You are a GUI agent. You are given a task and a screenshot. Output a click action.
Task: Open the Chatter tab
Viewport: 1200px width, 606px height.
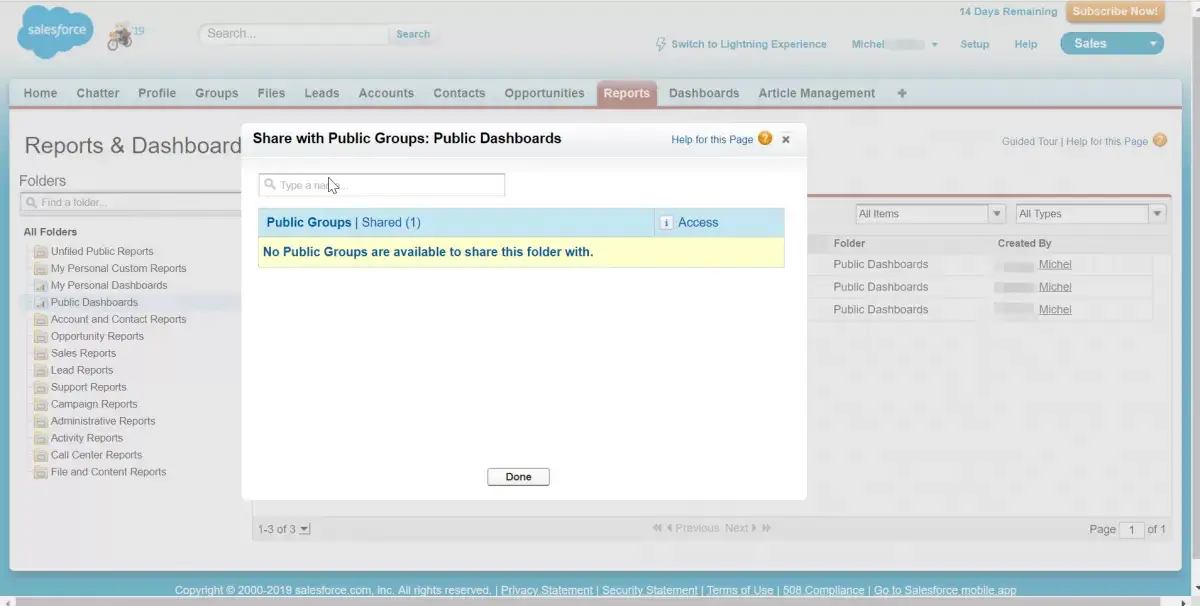(98, 93)
